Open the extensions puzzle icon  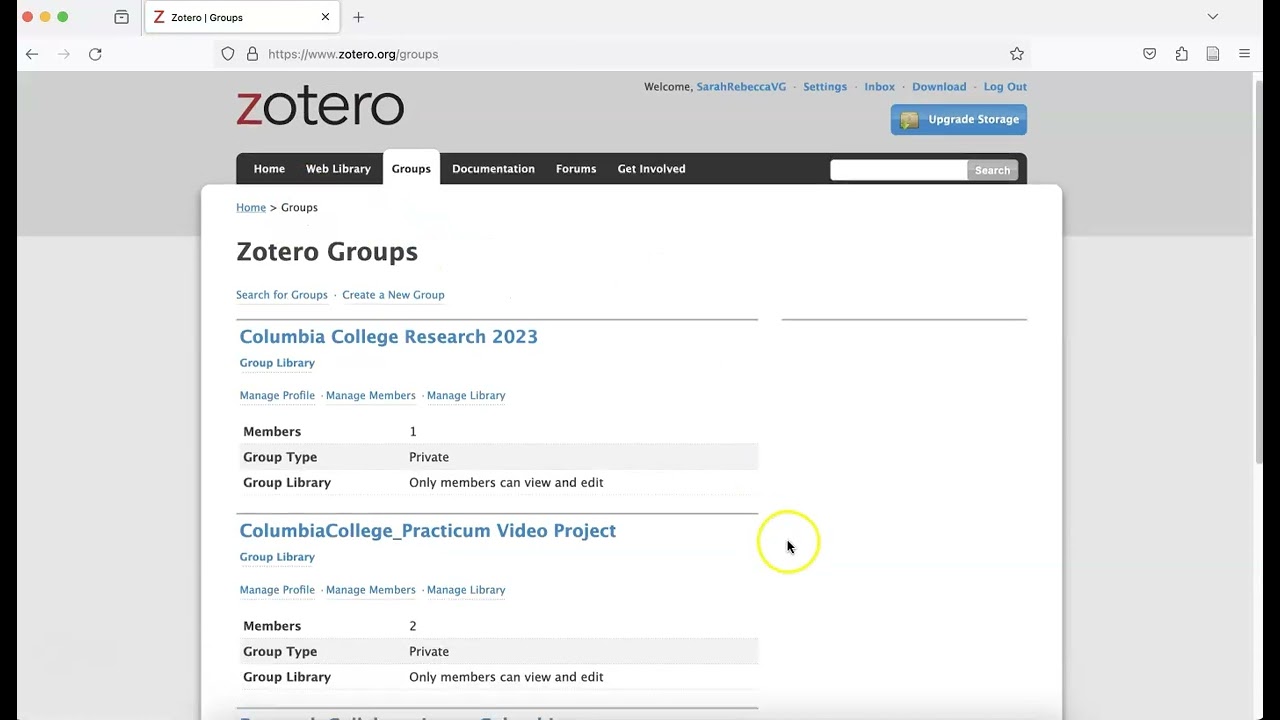click(1181, 54)
